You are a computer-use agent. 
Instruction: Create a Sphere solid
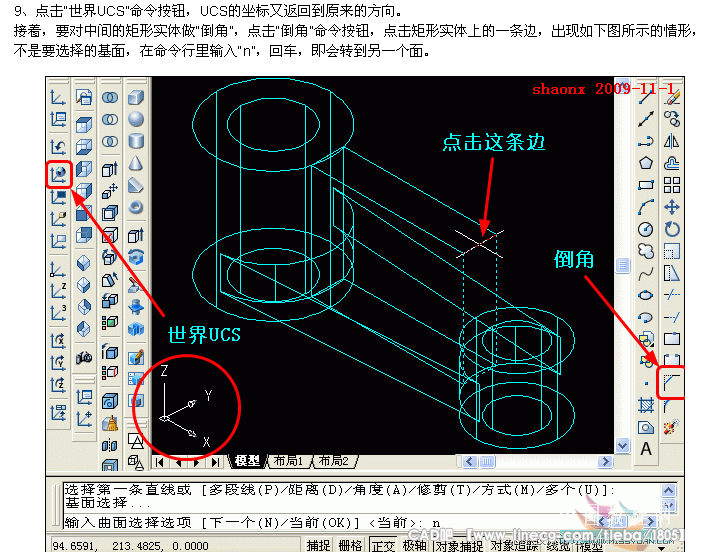tap(136, 119)
